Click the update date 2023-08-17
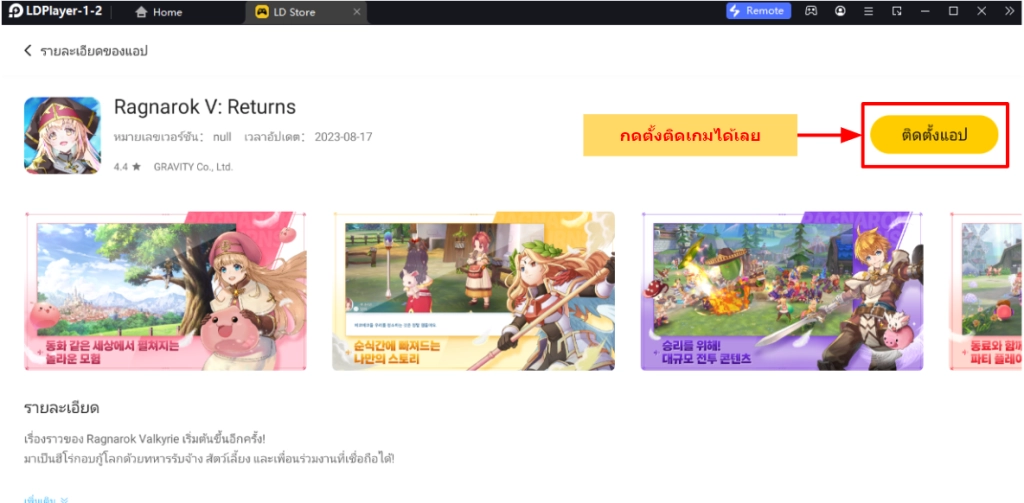This screenshot has width=1024, height=503. 344,137
